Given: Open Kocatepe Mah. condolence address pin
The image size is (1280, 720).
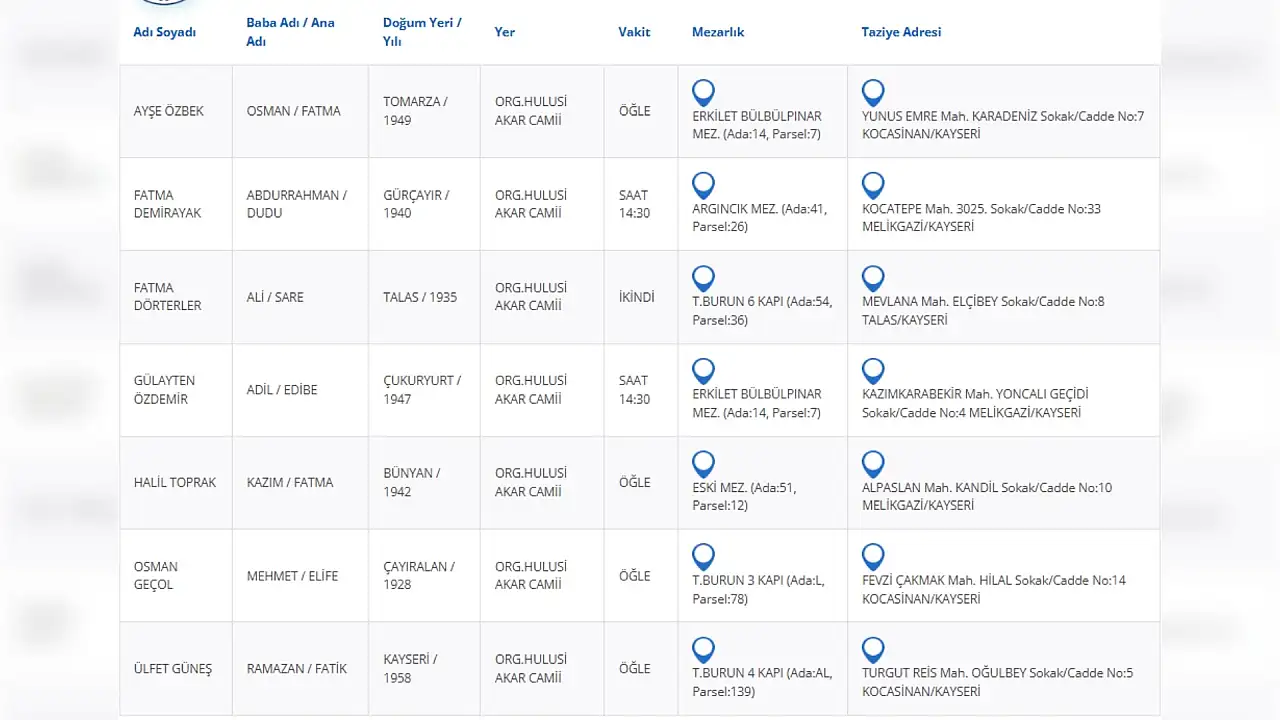Looking at the screenshot, I should (x=873, y=185).
